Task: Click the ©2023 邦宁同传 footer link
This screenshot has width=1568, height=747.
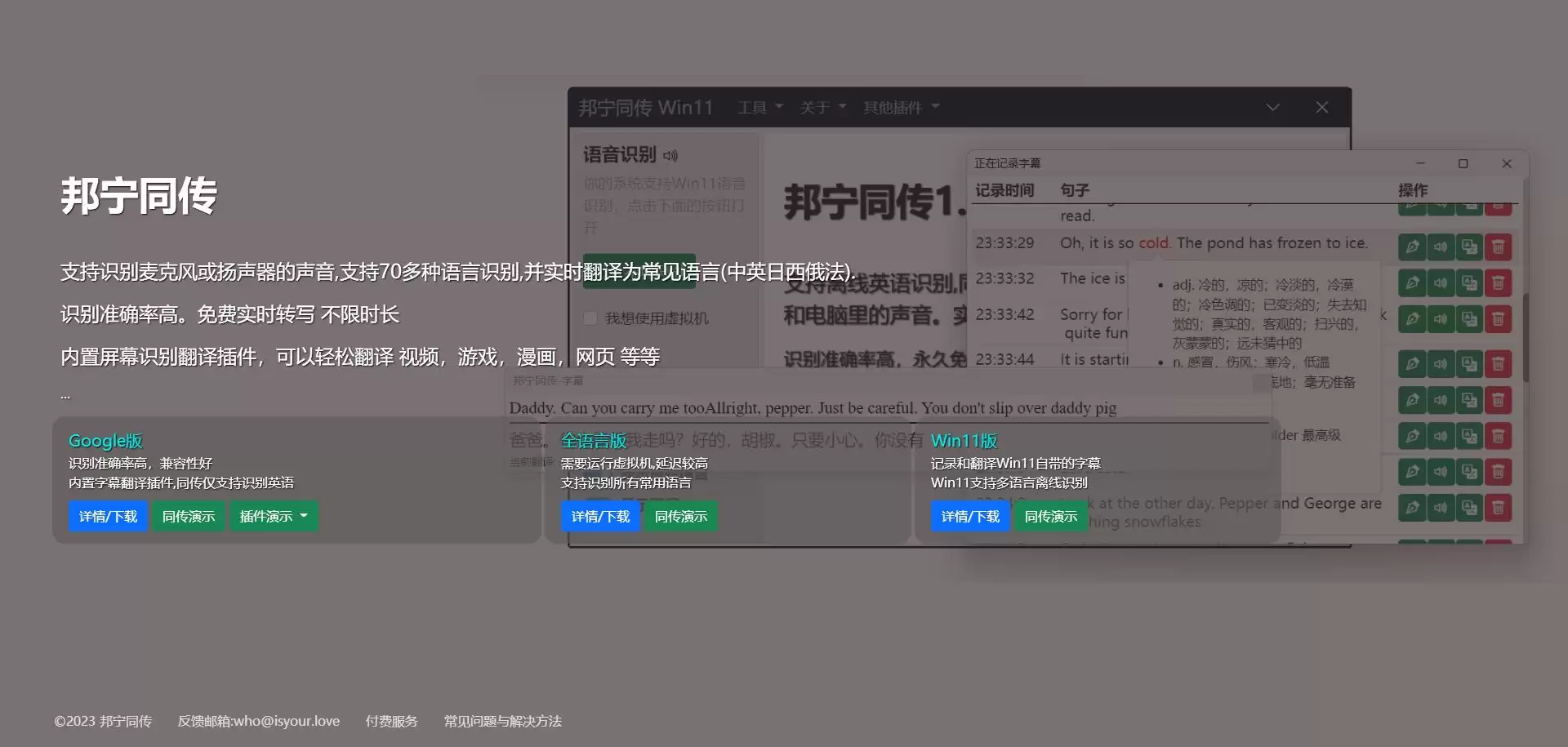Action: coord(103,721)
